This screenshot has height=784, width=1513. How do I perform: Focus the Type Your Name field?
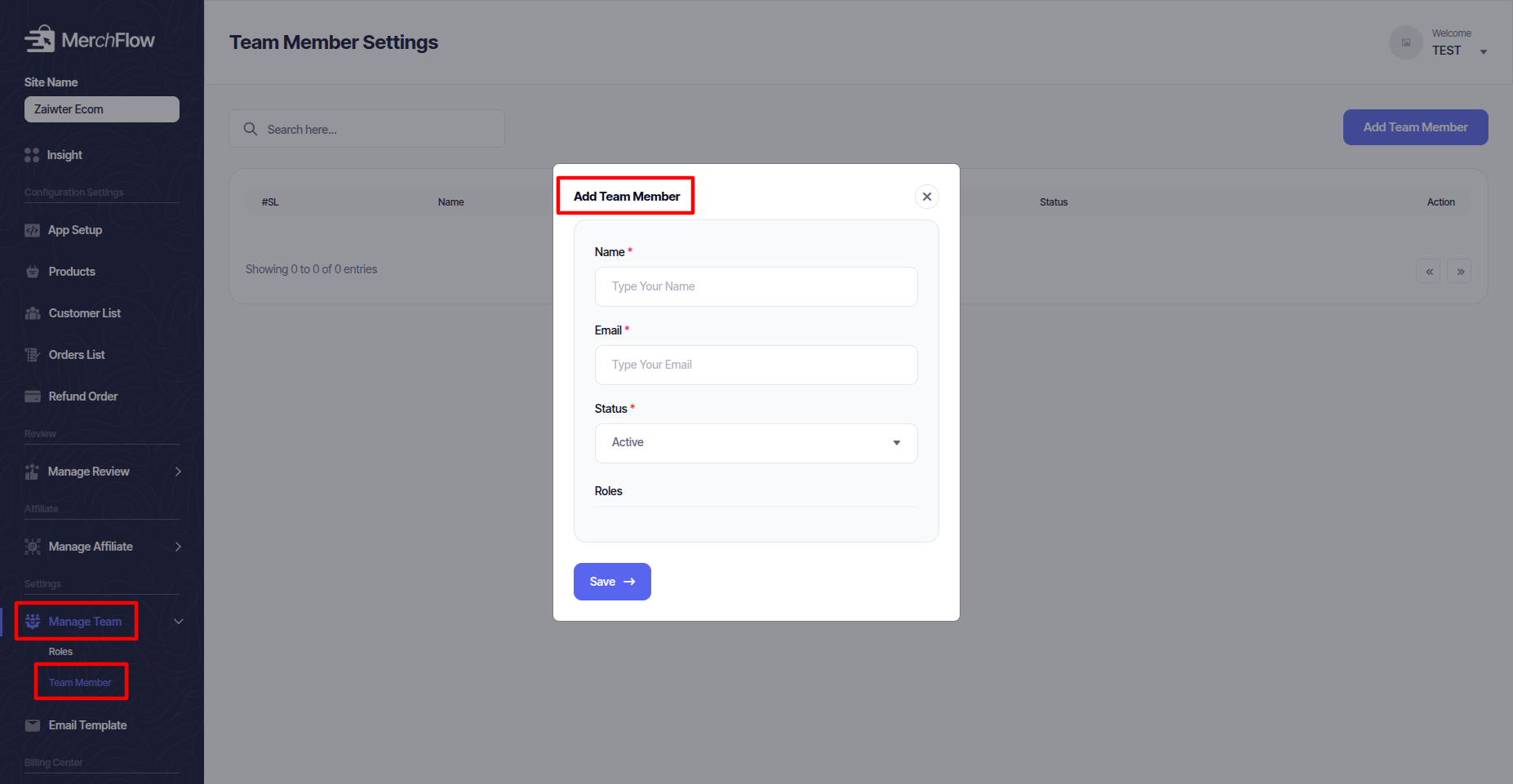pyautogui.click(x=756, y=287)
